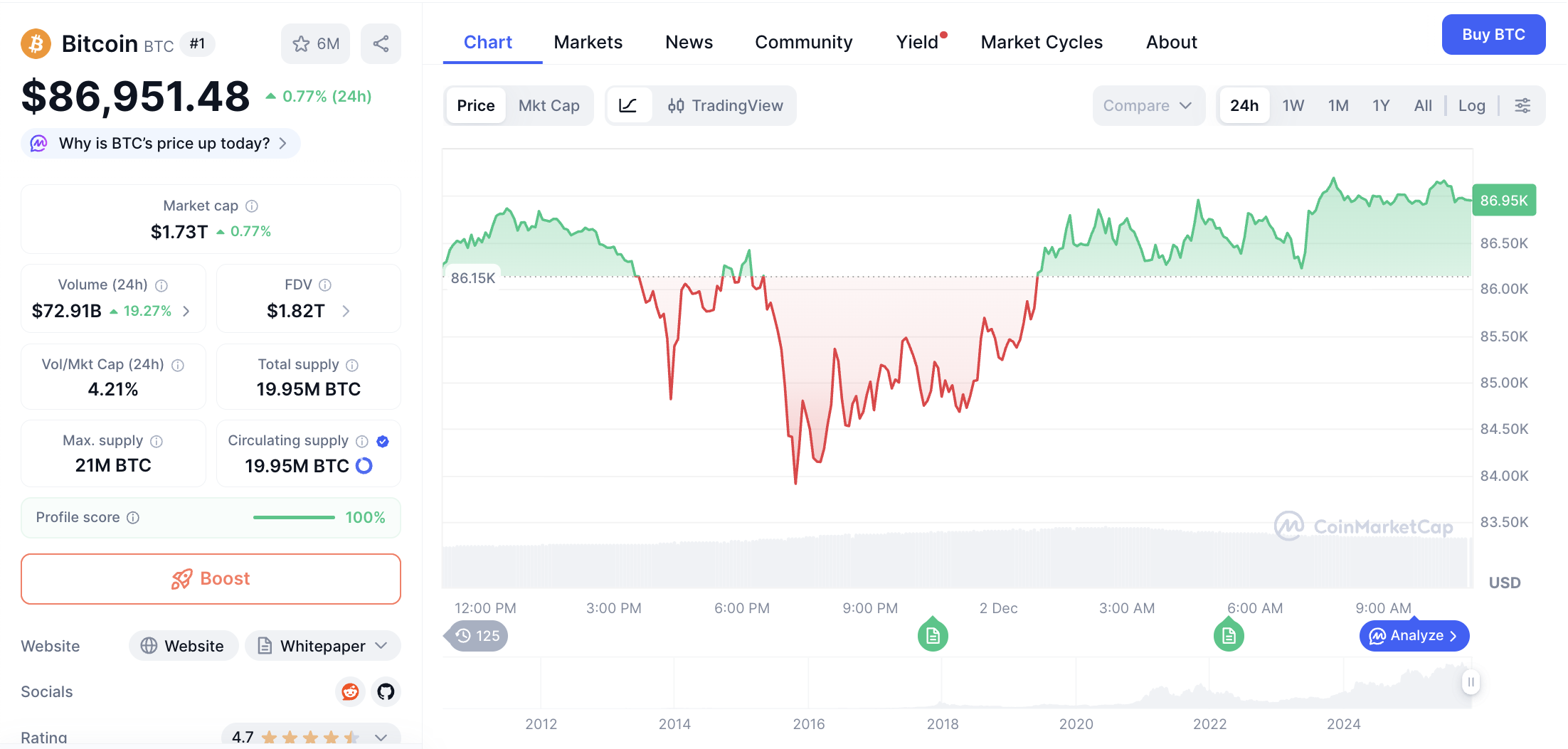Open the GitHub social link icon
Viewport: 1568px width, 749px height.
[386, 691]
